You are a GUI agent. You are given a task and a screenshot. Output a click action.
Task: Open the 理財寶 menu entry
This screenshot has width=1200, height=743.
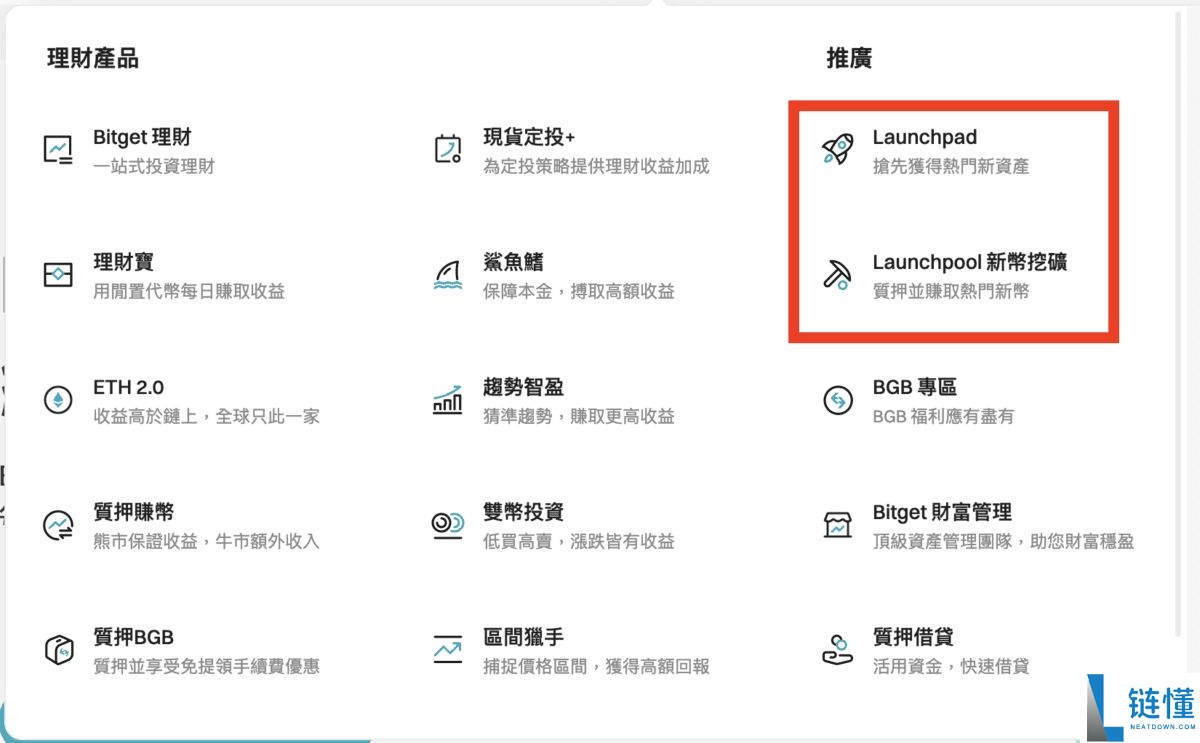[x=127, y=262]
